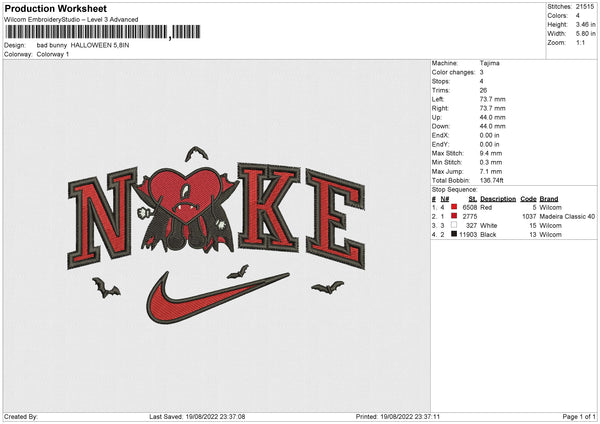Click the red swatch in the Red row
This screenshot has height=424, width=600.
[x=454, y=207]
